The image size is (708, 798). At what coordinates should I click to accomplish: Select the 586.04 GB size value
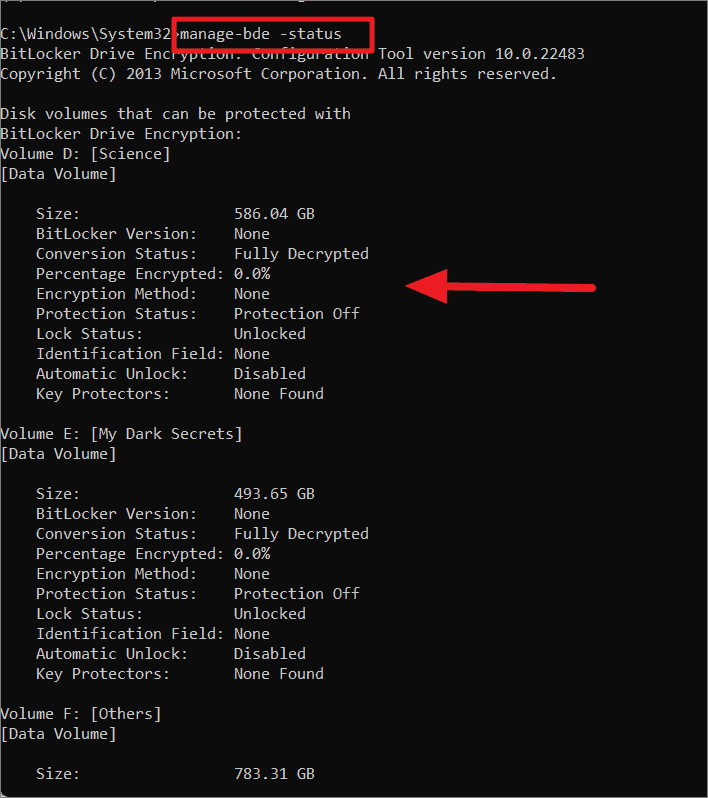tap(274, 214)
